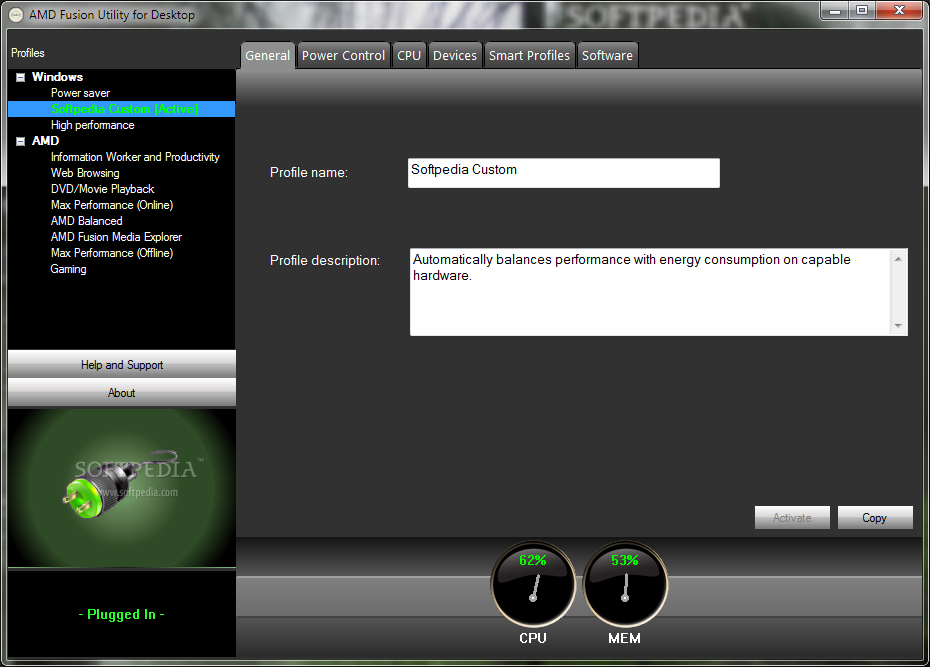Image resolution: width=930 pixels, height=667 pixels.
Task: Open the About button
Action: click(x=122, y=392)
